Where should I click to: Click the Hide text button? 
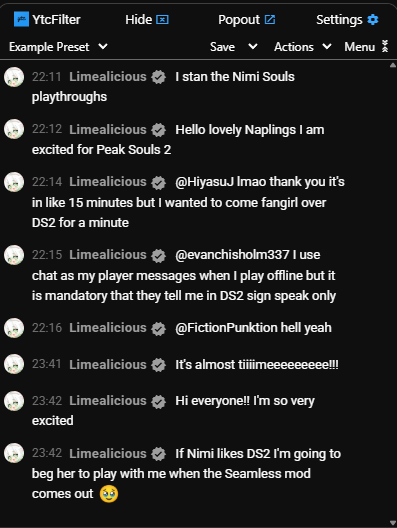point(138,20)
